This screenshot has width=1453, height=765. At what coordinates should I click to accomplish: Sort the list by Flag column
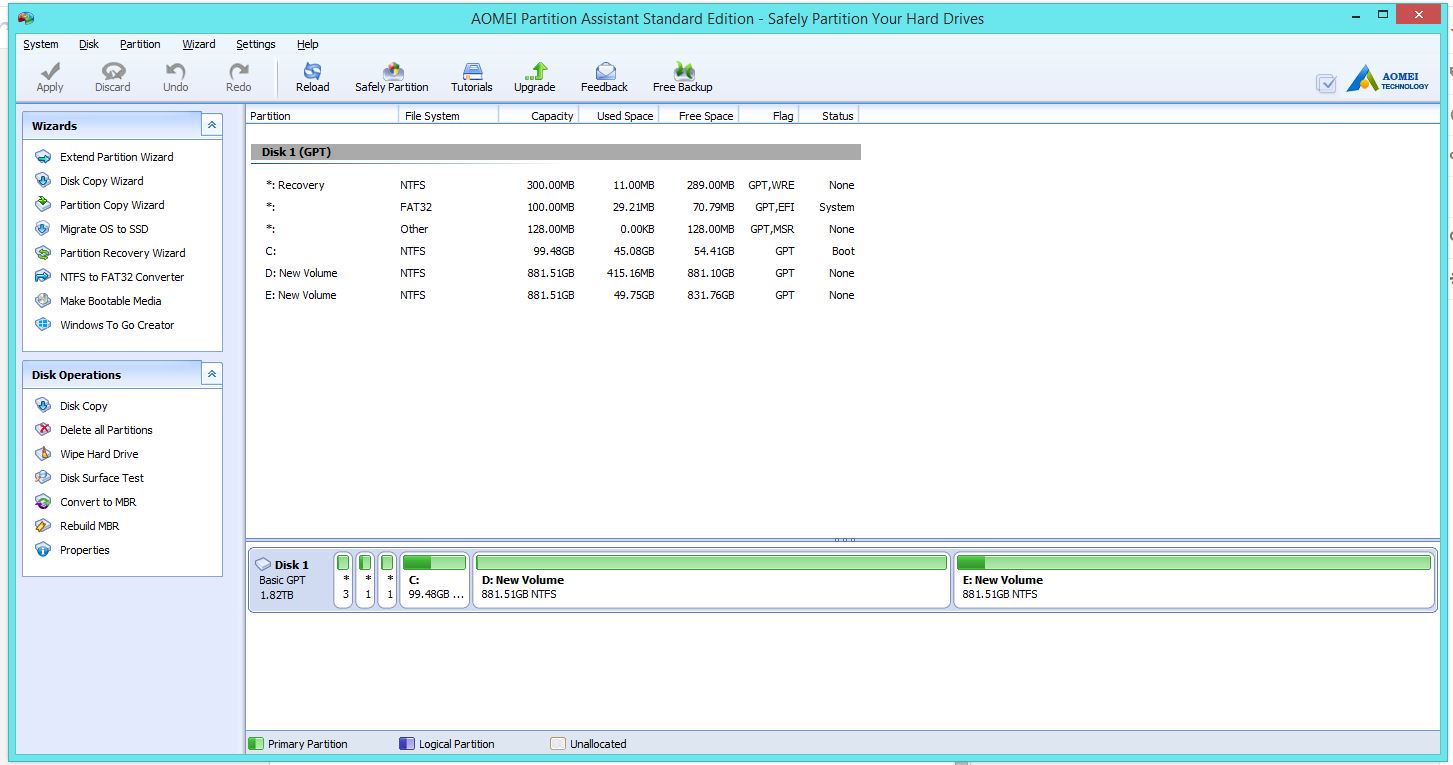768,116
